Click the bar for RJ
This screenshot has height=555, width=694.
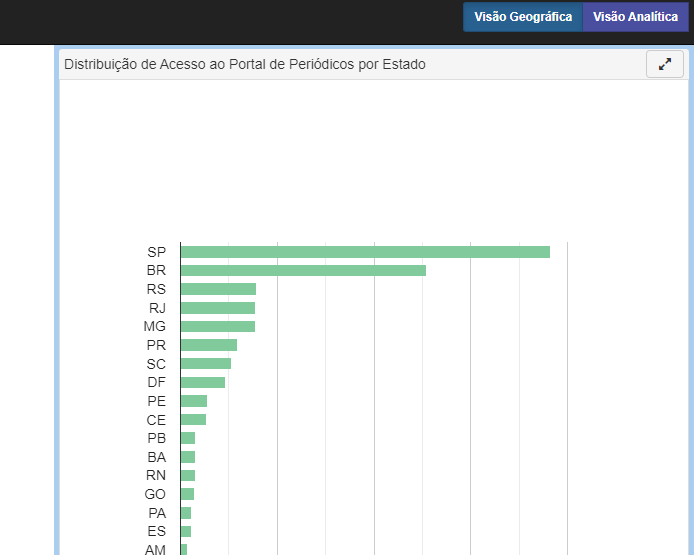218,308
